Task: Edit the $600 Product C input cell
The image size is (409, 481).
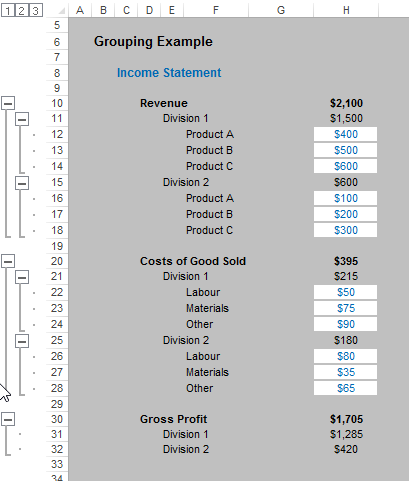Action: coord(345,166)
